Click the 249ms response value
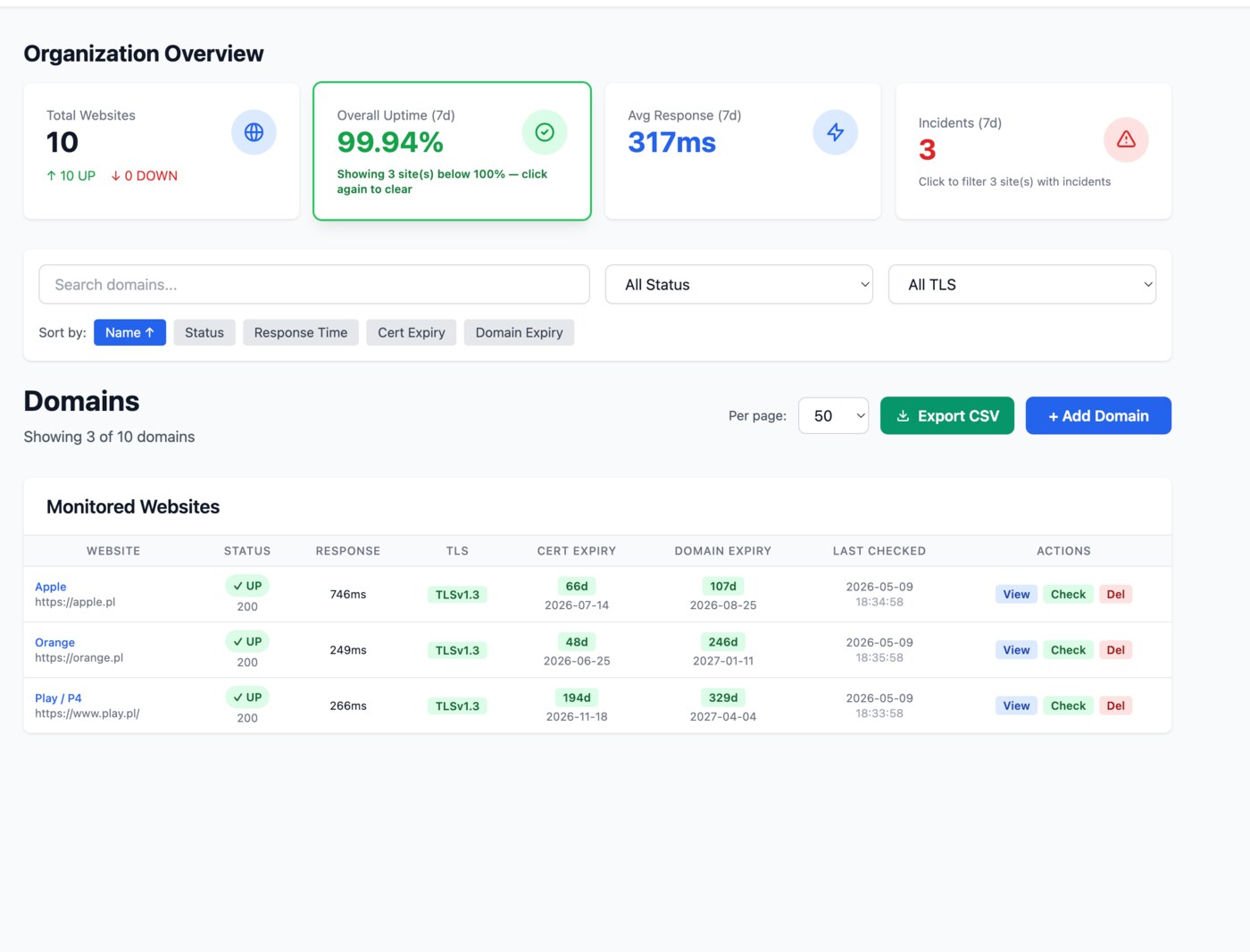Viewport: 1250px width, 952px height. pos(348,650)
